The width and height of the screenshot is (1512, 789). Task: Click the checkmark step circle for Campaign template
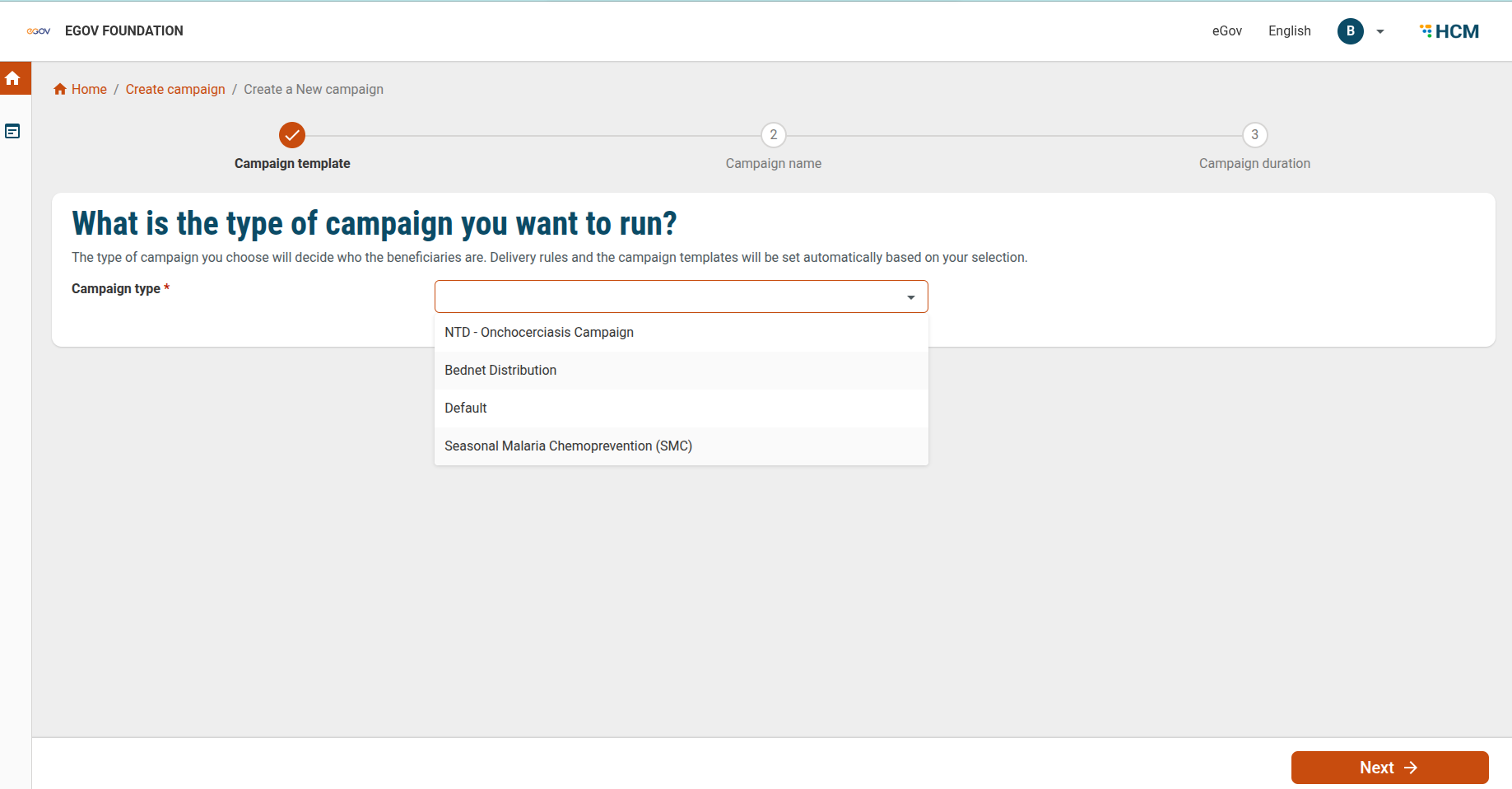[292, 135]
